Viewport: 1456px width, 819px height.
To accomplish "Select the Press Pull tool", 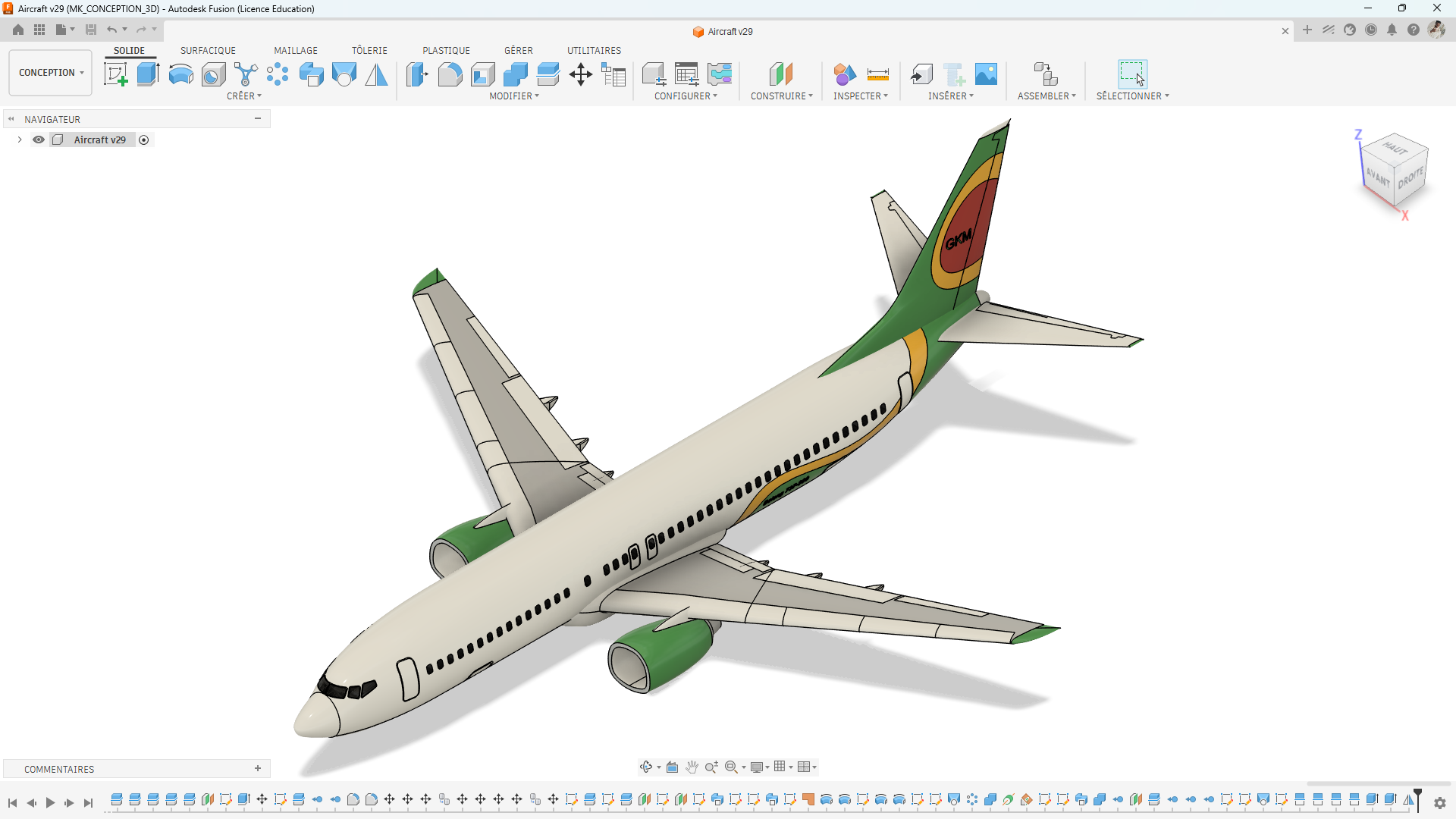I will tap(417, 74).
